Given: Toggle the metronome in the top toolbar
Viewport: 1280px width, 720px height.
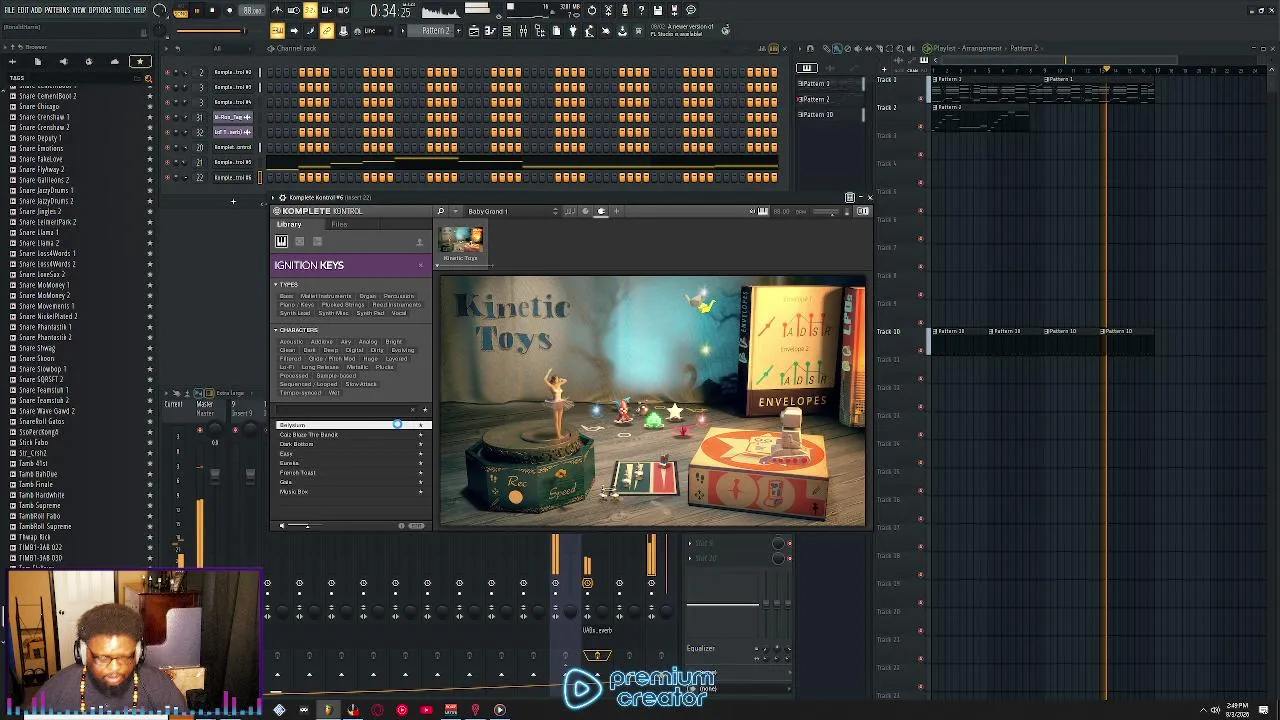Looking at the screenshot, I should [x=277, y=11].
